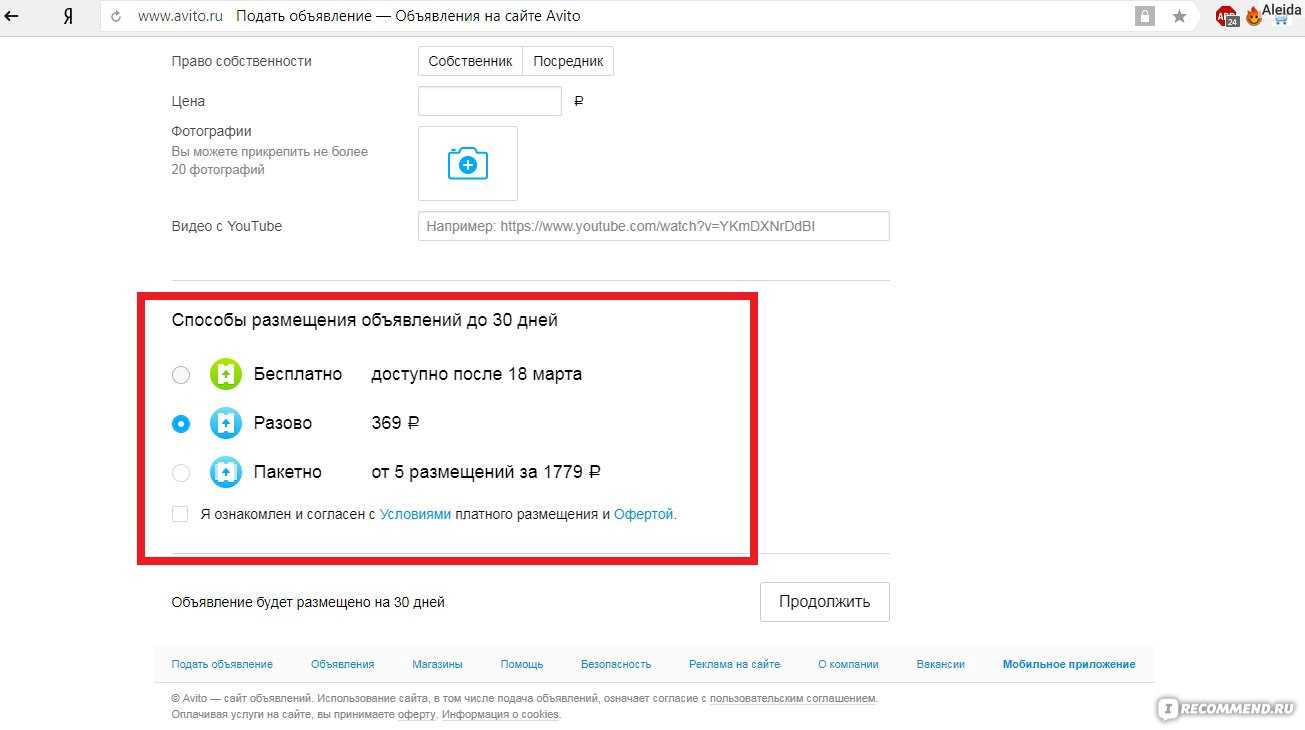Select the Пакетно radio button

(x=180, y=473)
